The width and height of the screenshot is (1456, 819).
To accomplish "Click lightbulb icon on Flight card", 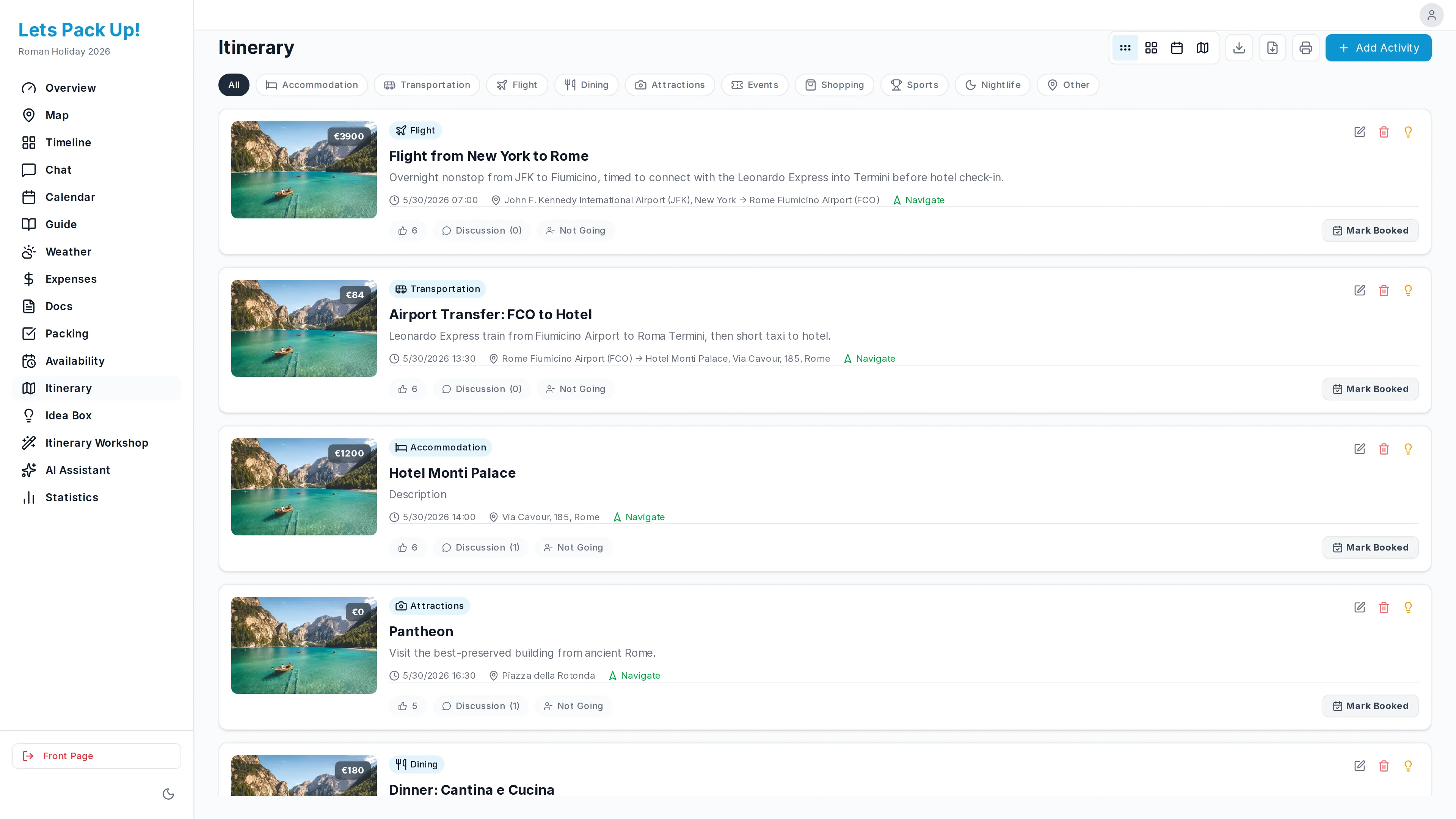I will (x=1408, y=132).
